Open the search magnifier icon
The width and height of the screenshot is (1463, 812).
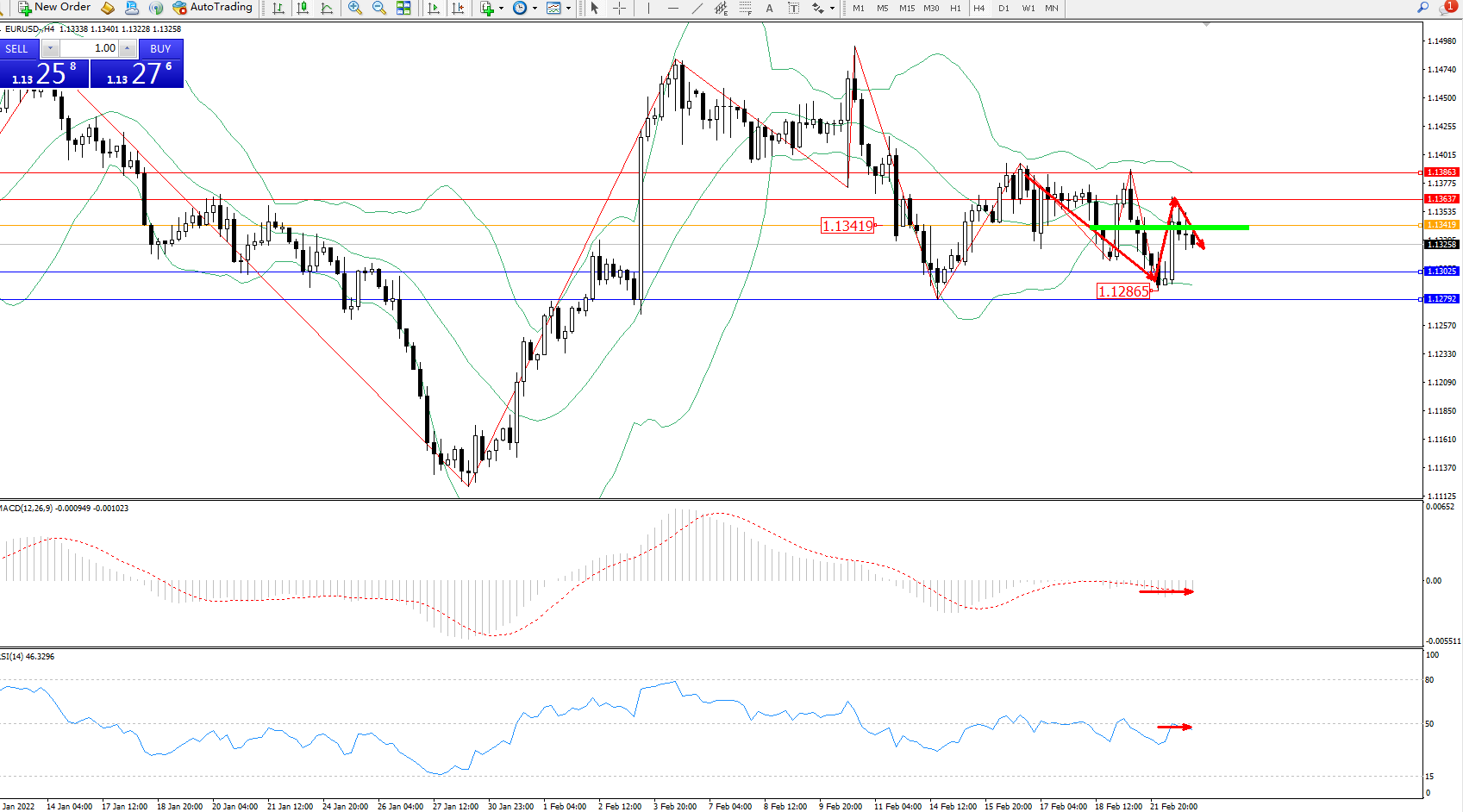pos(1422,8)
